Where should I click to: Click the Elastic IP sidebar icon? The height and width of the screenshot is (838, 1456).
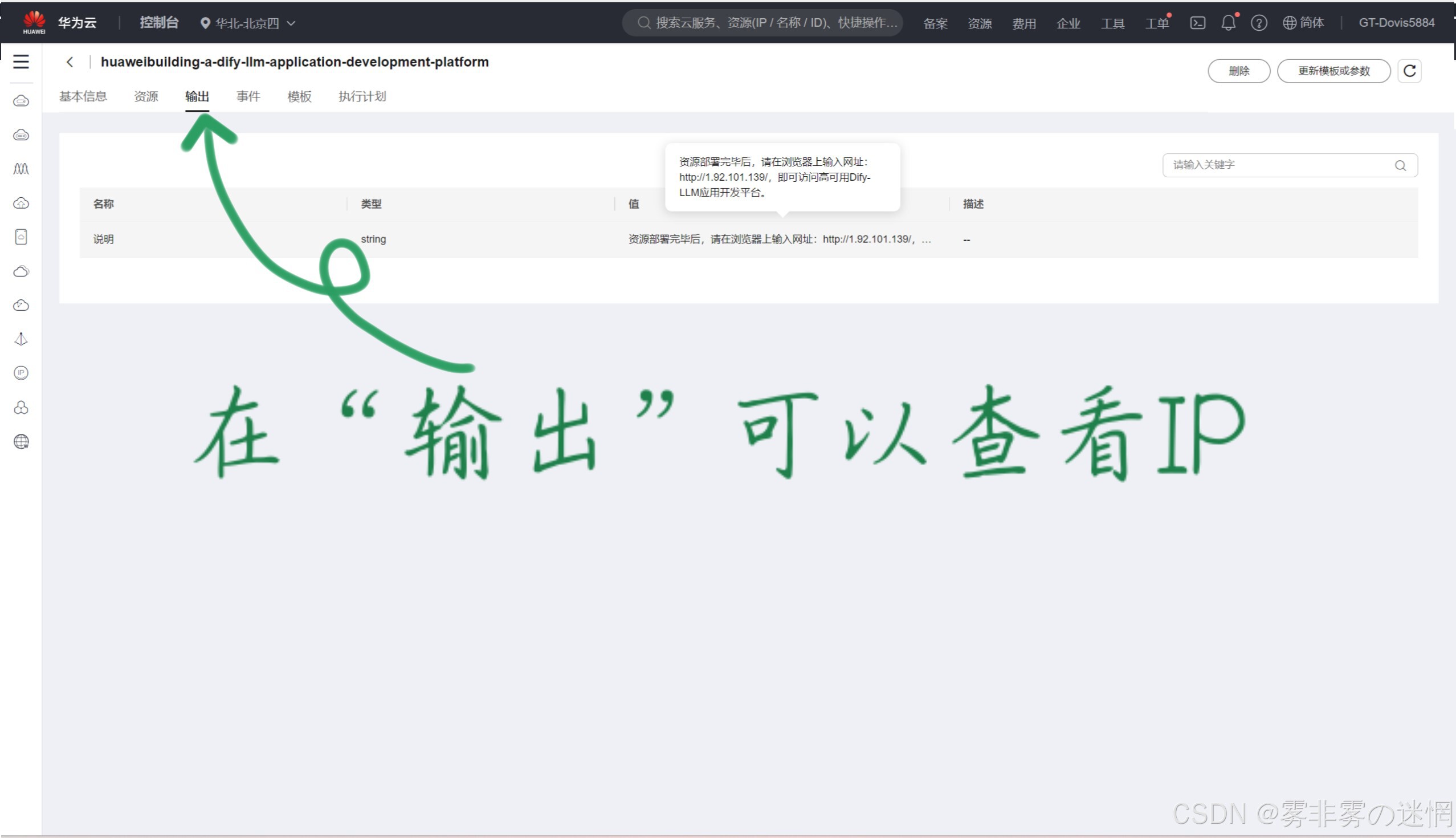21,373
